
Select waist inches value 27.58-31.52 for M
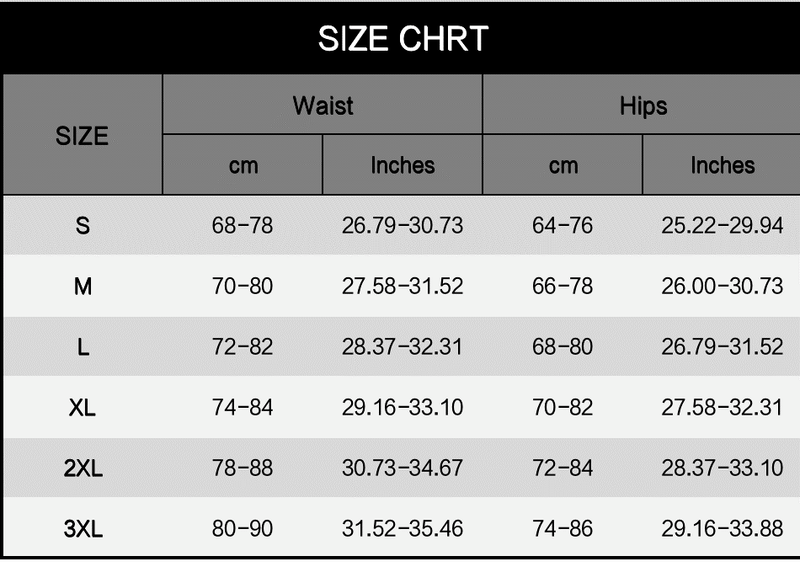click(402, 287)
